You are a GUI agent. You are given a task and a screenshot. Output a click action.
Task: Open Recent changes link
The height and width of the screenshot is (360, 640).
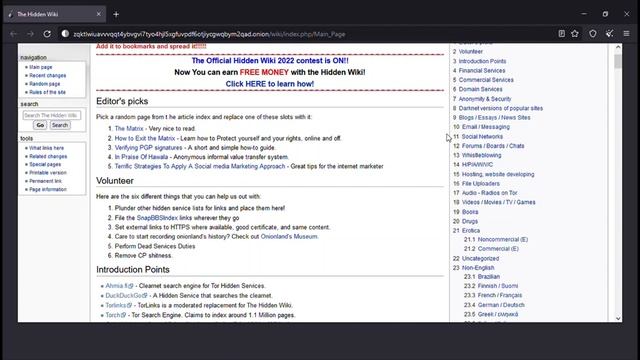47,76
